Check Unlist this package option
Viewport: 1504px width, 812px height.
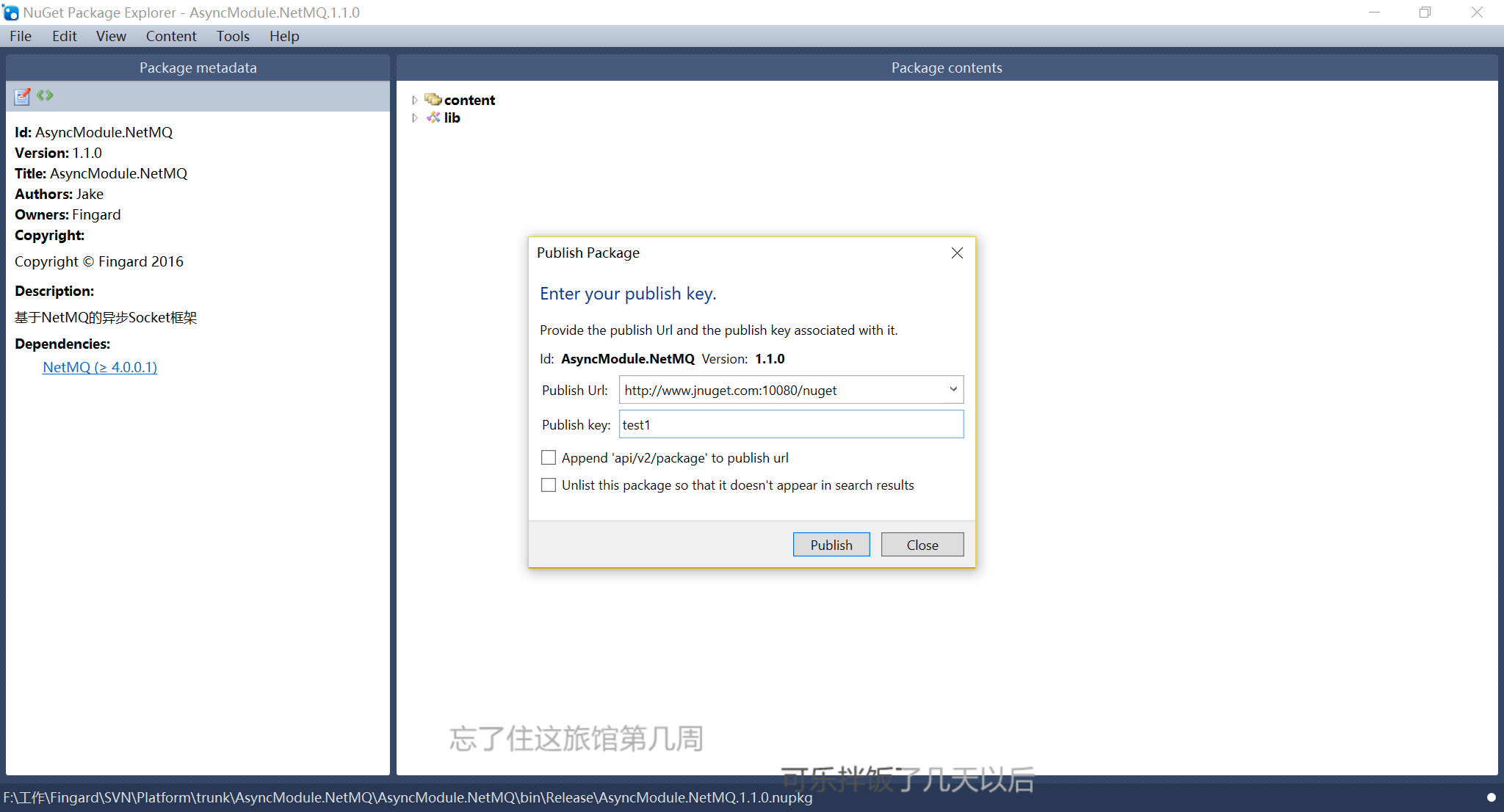pos(549,485)
